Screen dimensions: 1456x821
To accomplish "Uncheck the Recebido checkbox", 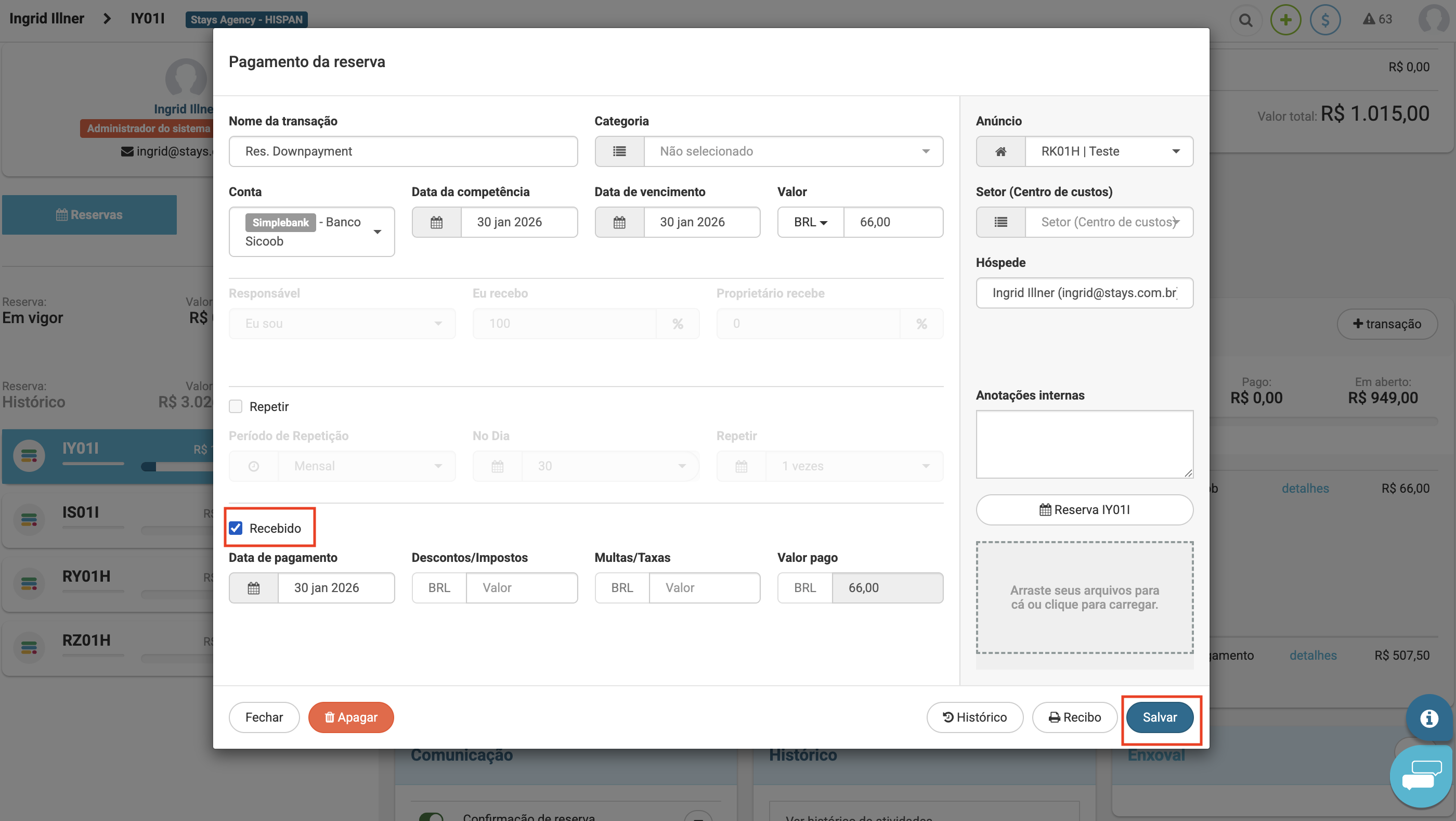I will [x=236, y=528].
